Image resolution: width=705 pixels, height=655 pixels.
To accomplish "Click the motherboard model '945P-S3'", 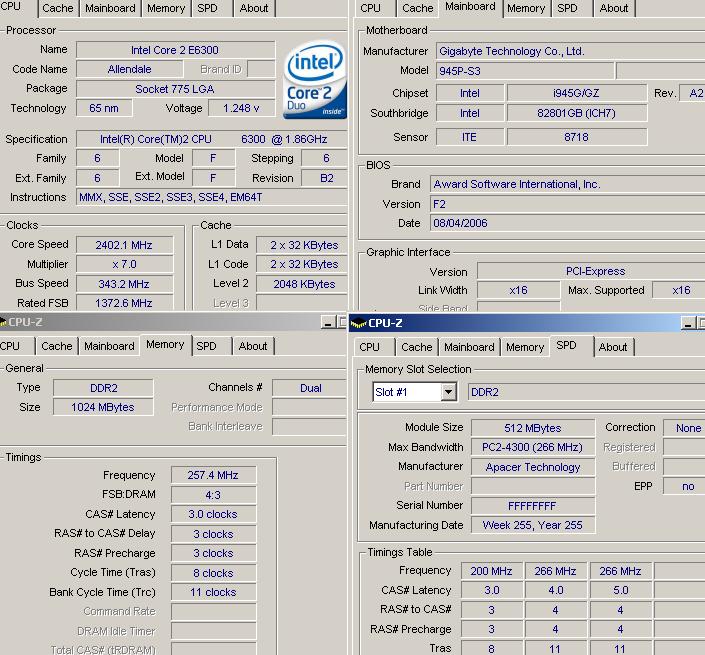I will (525, 71).
